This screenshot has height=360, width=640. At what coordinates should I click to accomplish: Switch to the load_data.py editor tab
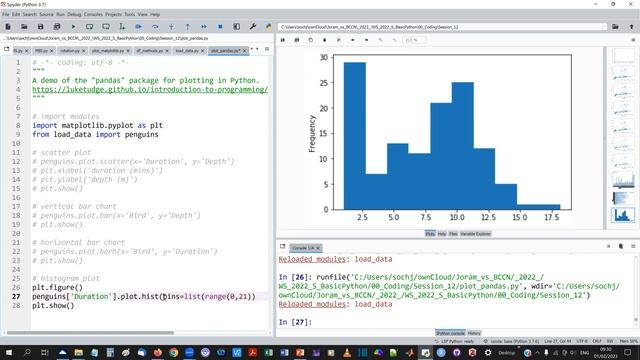[x=187, y=51]
